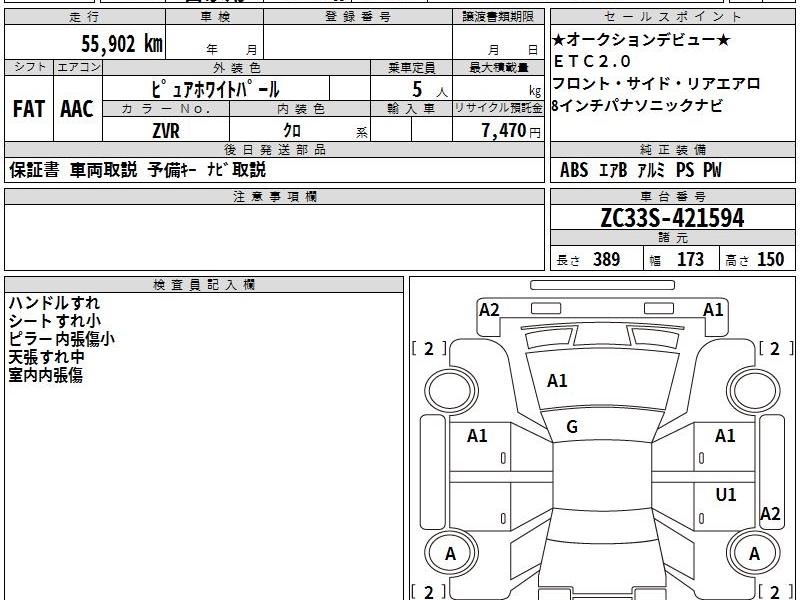Click the 乗車定員 header
This screenshot has height=600, width=800.
[x=411, y=67]
